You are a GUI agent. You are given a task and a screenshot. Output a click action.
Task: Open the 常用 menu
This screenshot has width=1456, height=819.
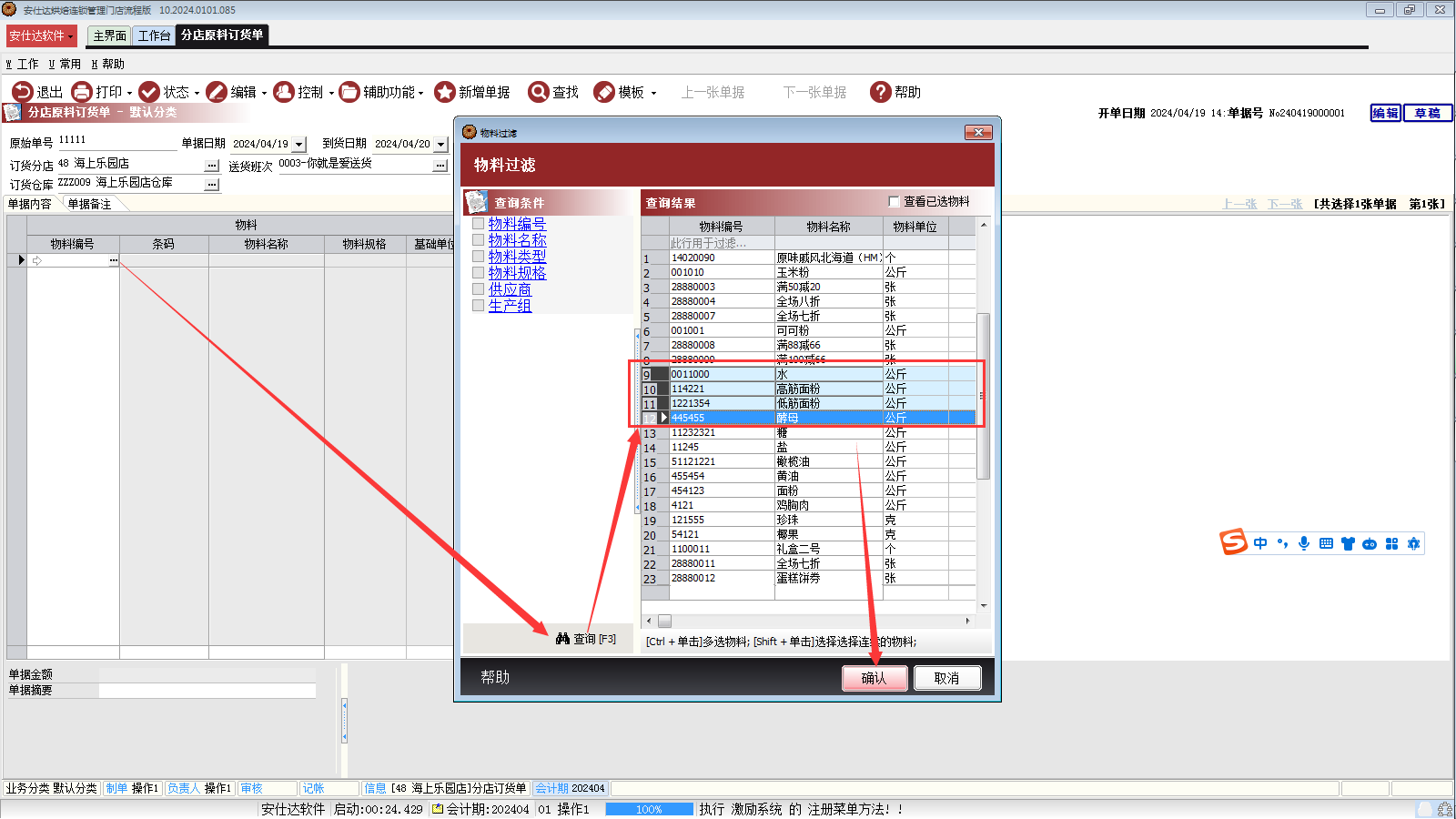point(65,64)
